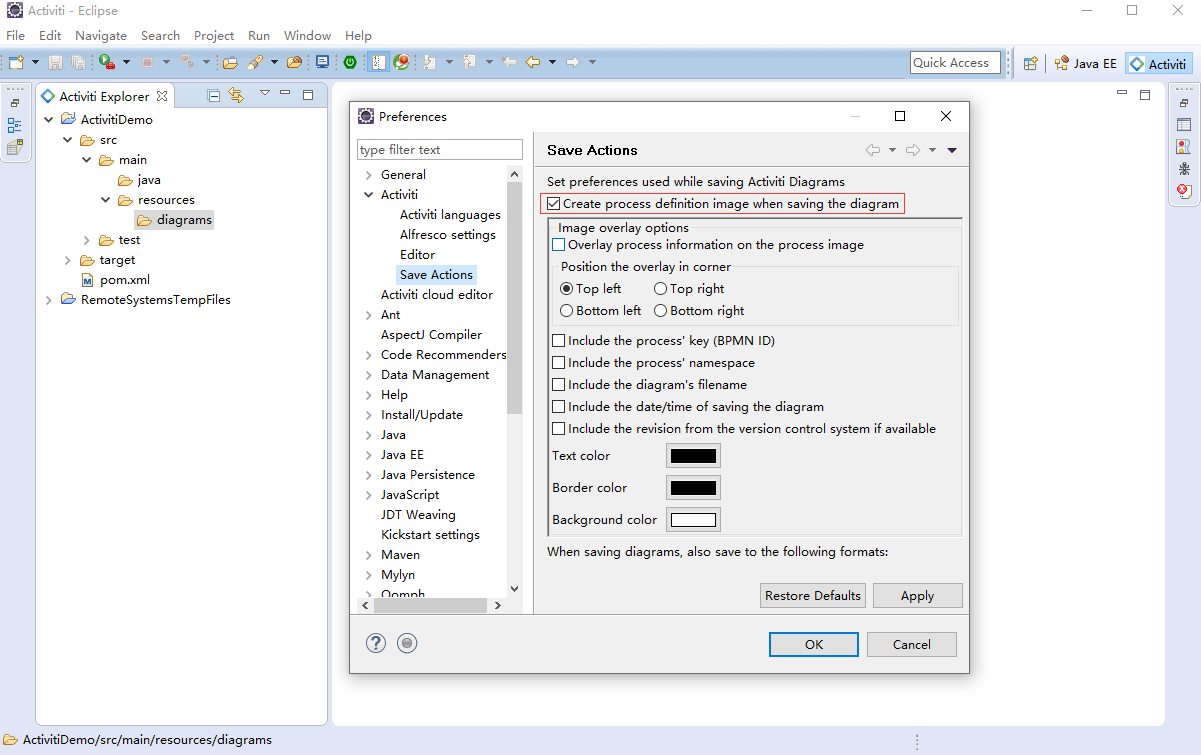Viewport: 1201px width, 755px height.
Task: Click the green power button toolbar icon
Action: pos(350,62)
